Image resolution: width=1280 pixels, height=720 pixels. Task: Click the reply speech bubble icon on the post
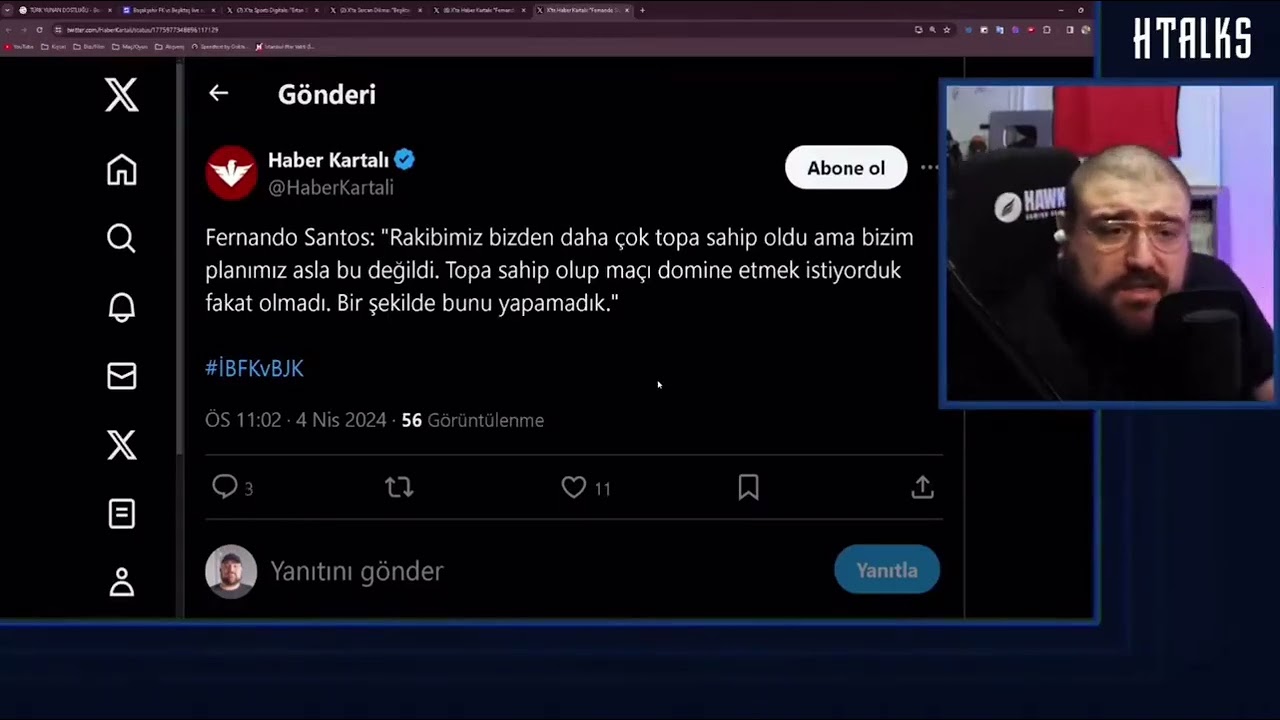pos(225,487)
